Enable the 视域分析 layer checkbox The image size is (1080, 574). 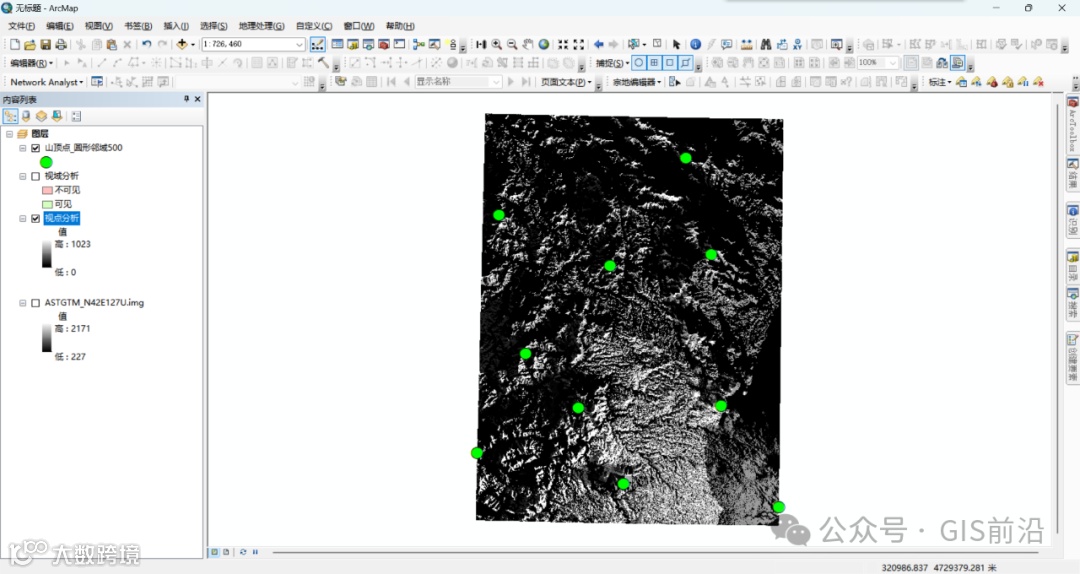click(x=36, y=176)
